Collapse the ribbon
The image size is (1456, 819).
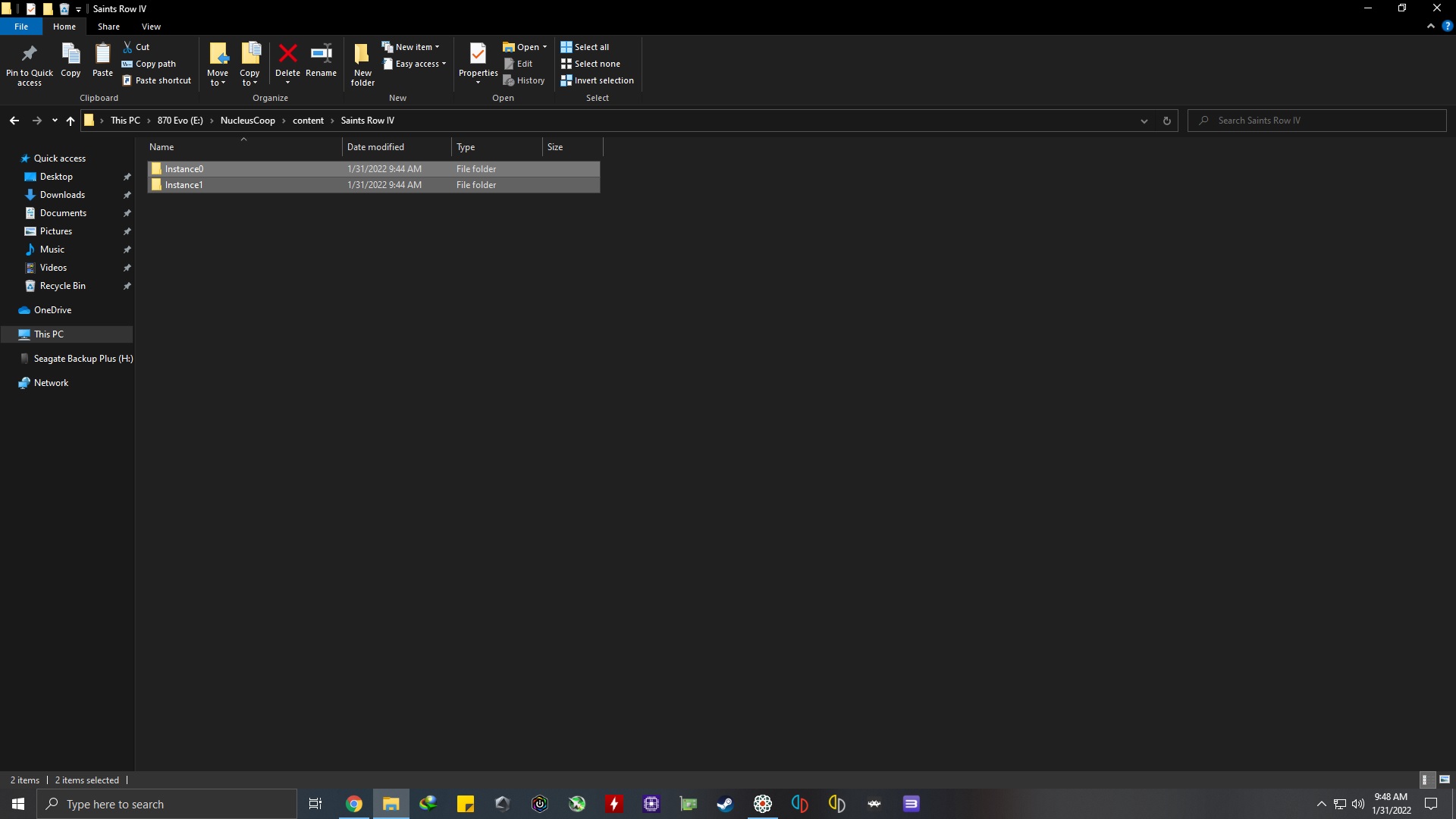[x=1431, y=27]
